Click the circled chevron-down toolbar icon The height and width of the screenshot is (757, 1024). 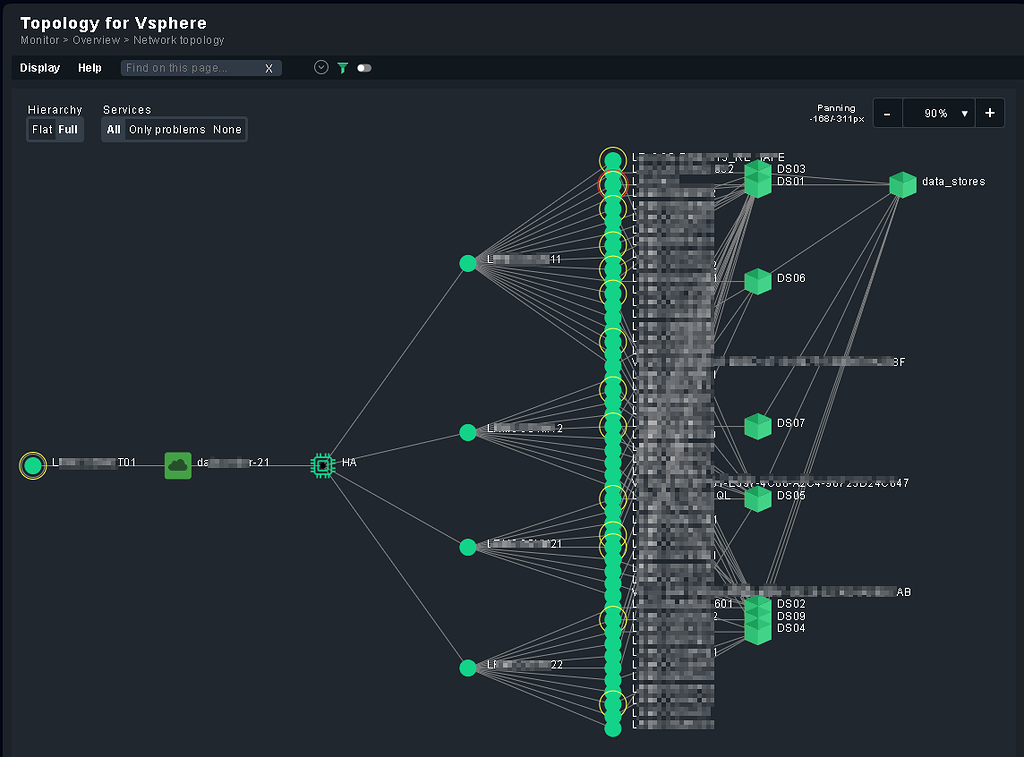(320, 68)
